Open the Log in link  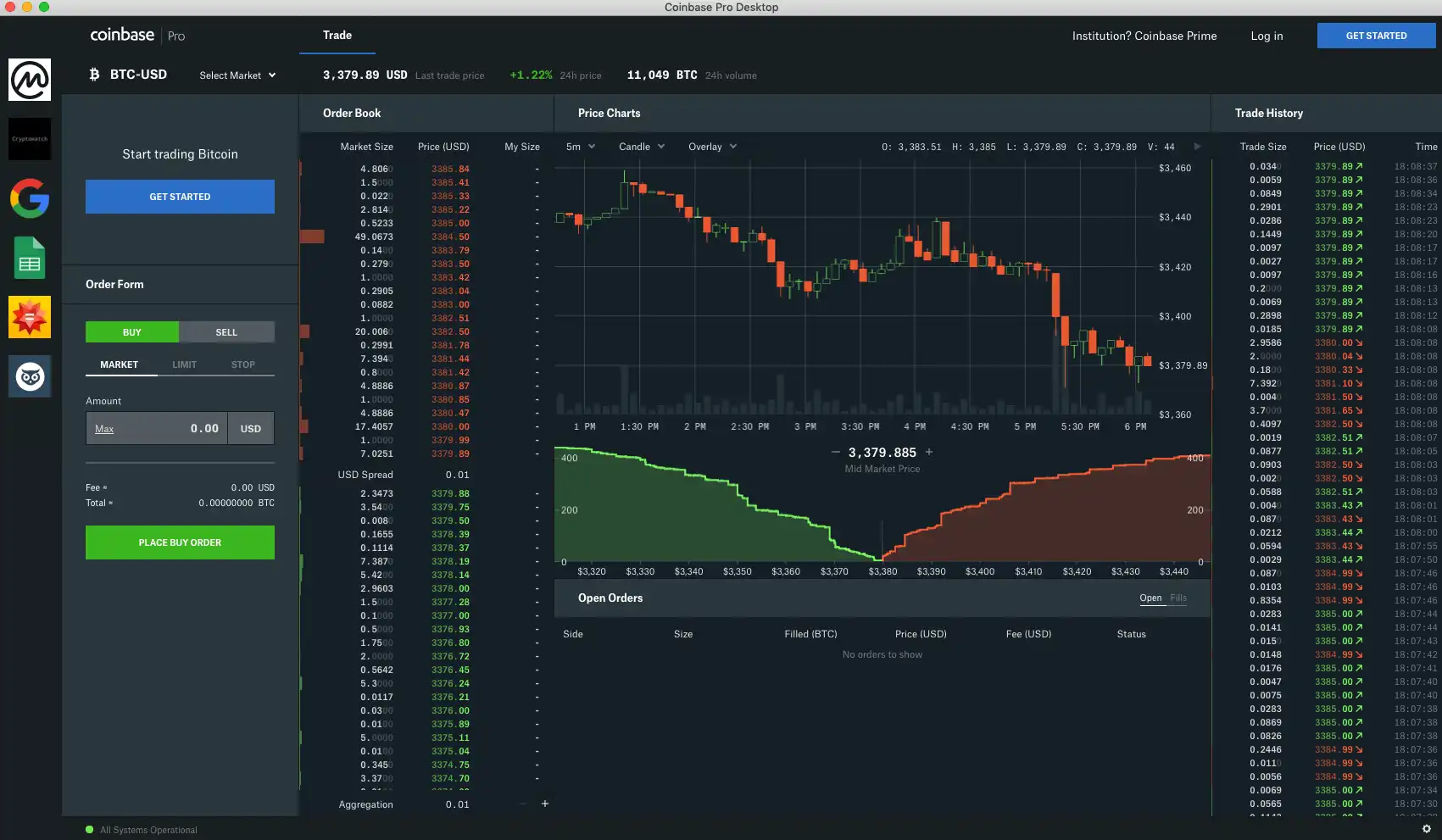[1267, 36]
